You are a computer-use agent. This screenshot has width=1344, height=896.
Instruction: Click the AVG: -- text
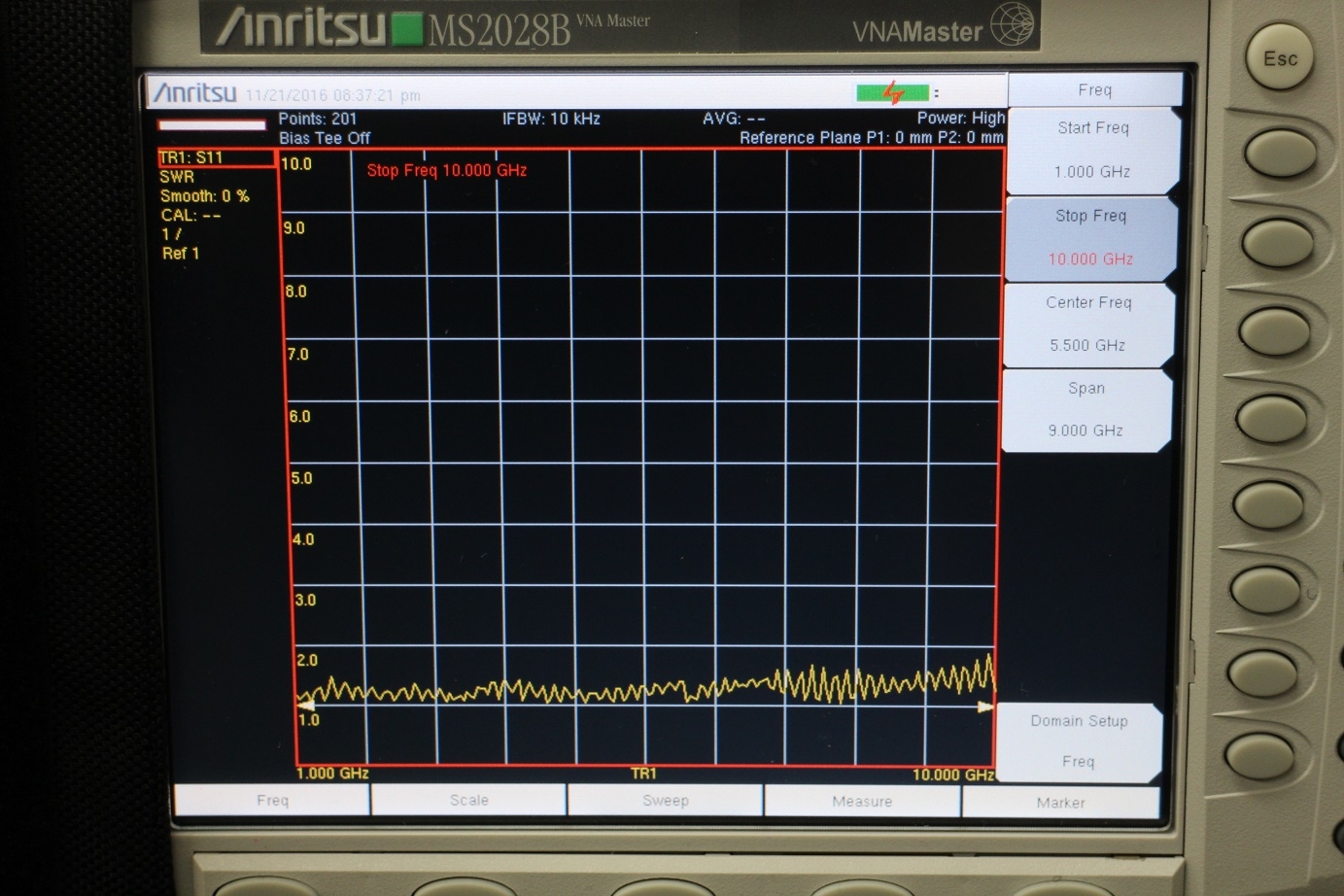734,119
